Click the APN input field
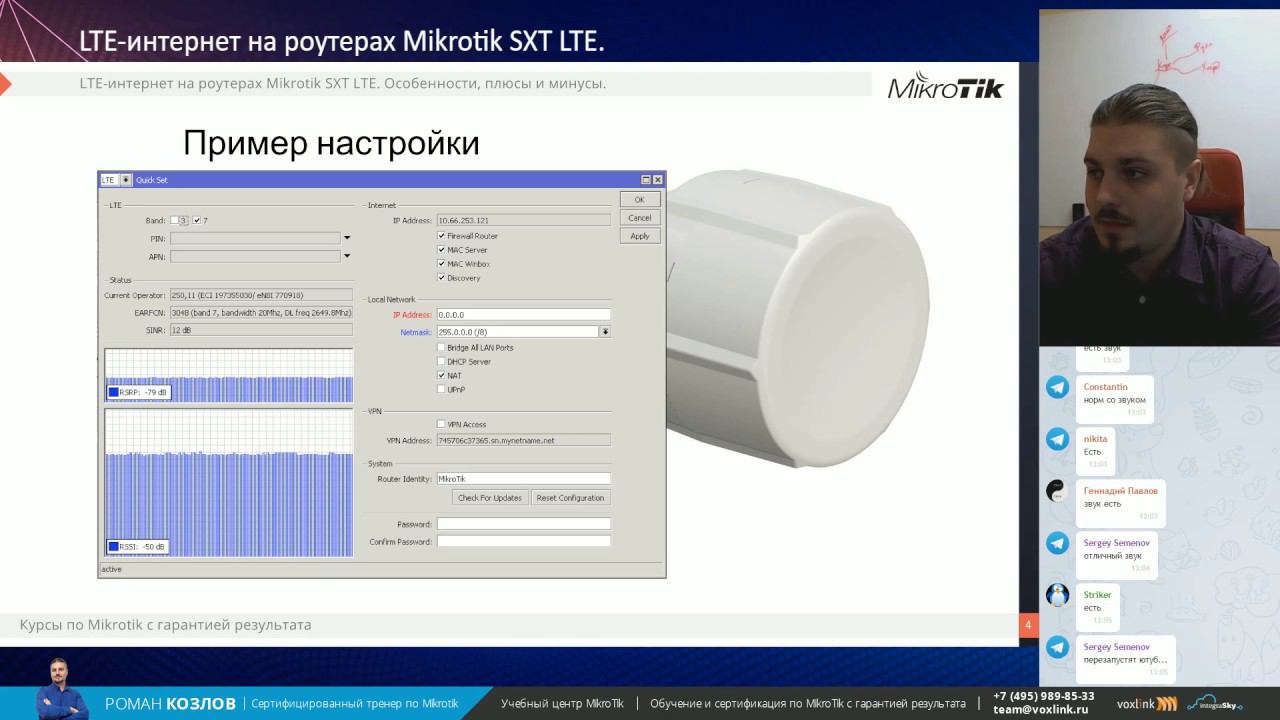The image size is (1280, 720). 255,257
